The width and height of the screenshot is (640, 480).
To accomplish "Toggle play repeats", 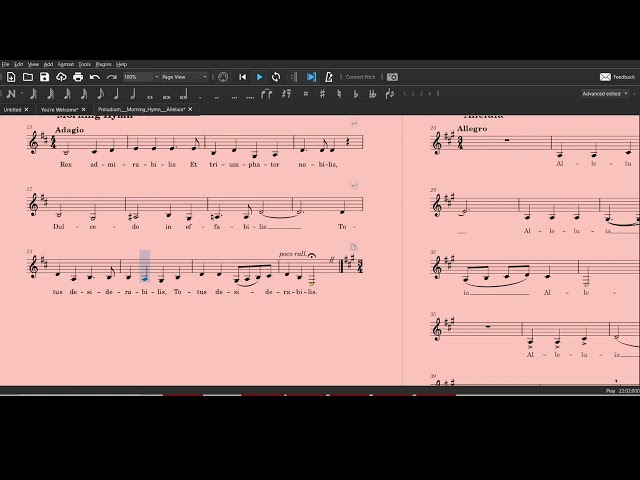I will [x=294, y=77].
